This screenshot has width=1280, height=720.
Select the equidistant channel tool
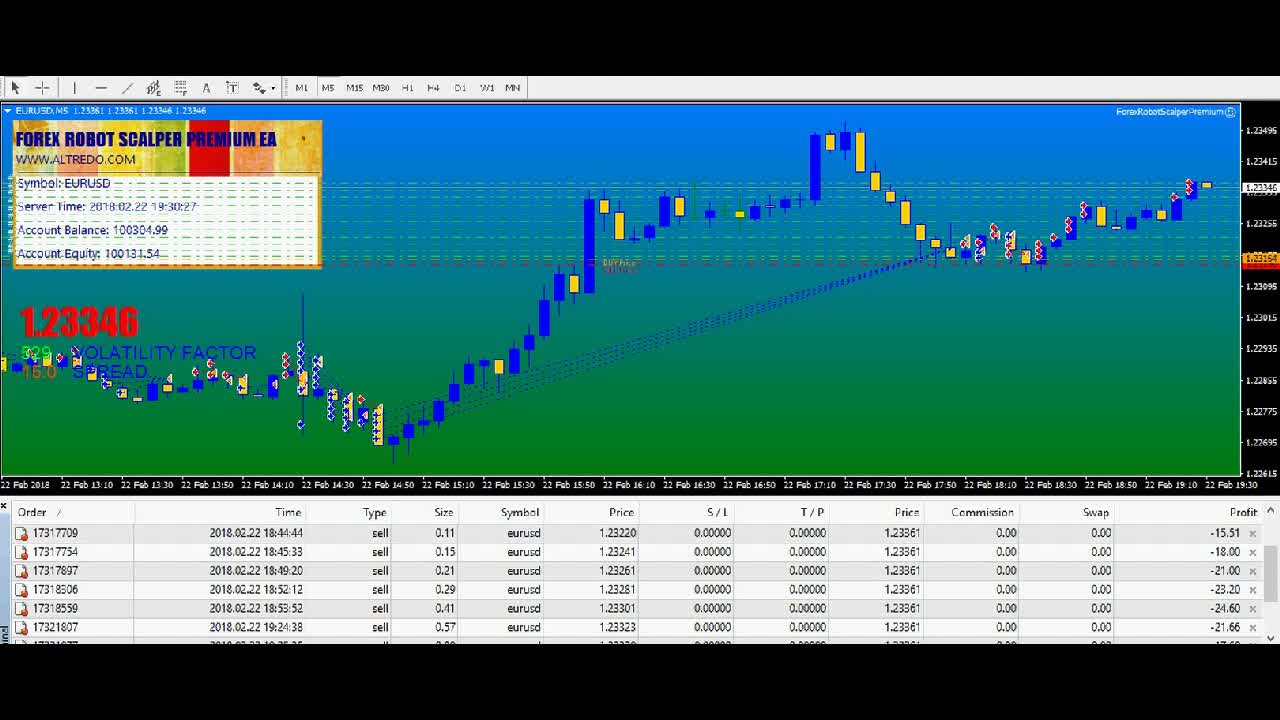[153, 88]
